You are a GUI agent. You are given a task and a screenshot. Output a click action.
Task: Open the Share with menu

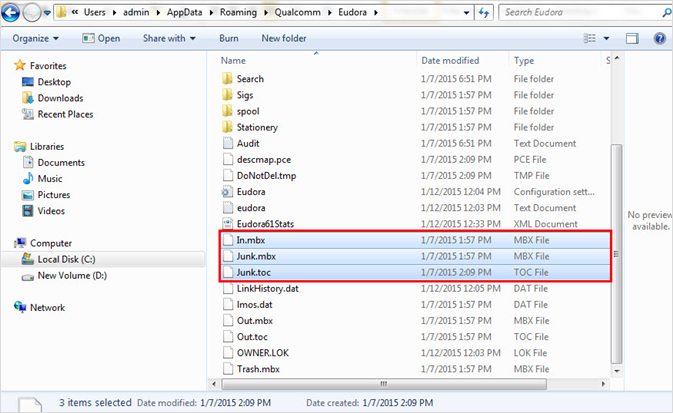coord(169,38)
